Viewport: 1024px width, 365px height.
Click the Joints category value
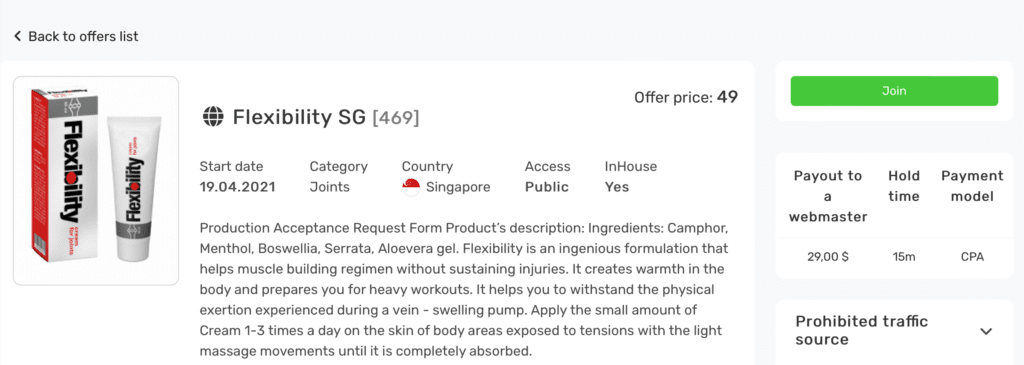pyautogui.click(x=330, y=187)
